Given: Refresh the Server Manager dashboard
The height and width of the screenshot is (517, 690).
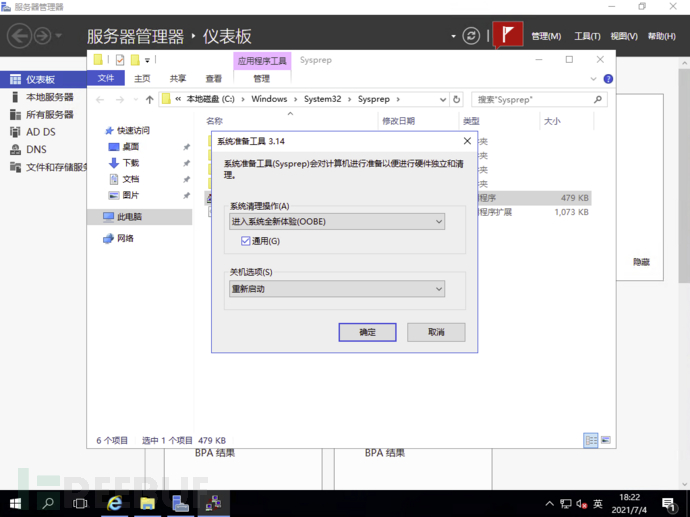Looking at the screenshot, I should point(471,36).
